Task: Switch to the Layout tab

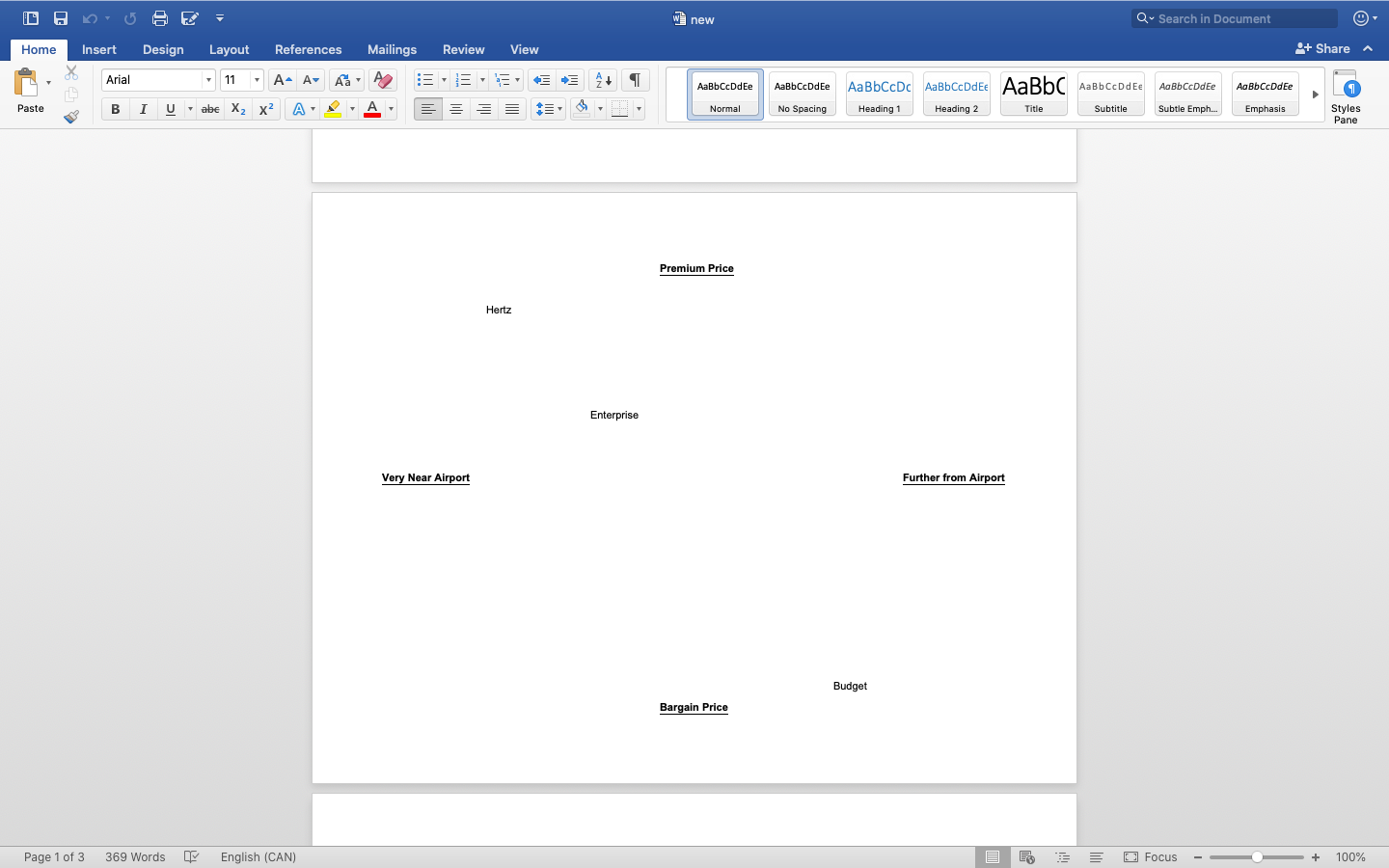Action: click(229, 49)
